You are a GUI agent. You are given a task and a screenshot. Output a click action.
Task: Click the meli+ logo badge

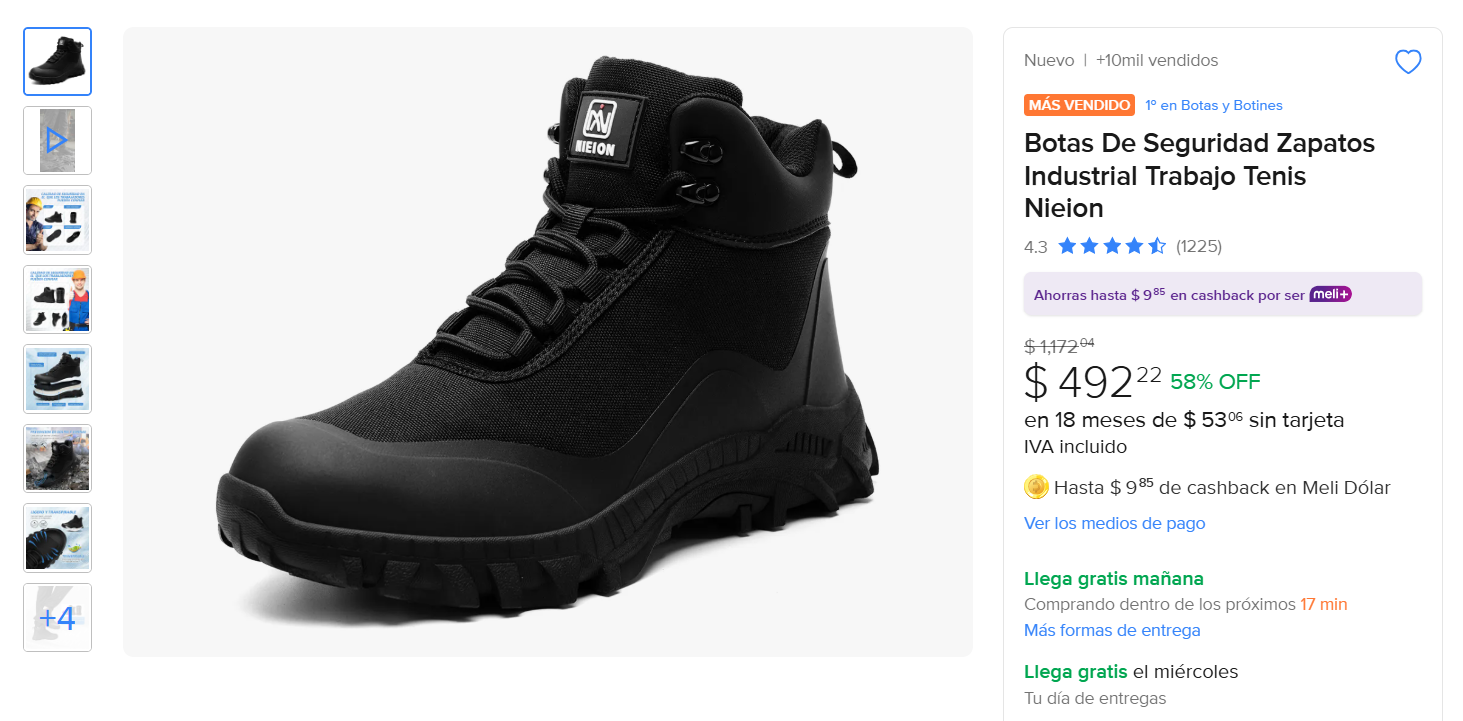1330,294
